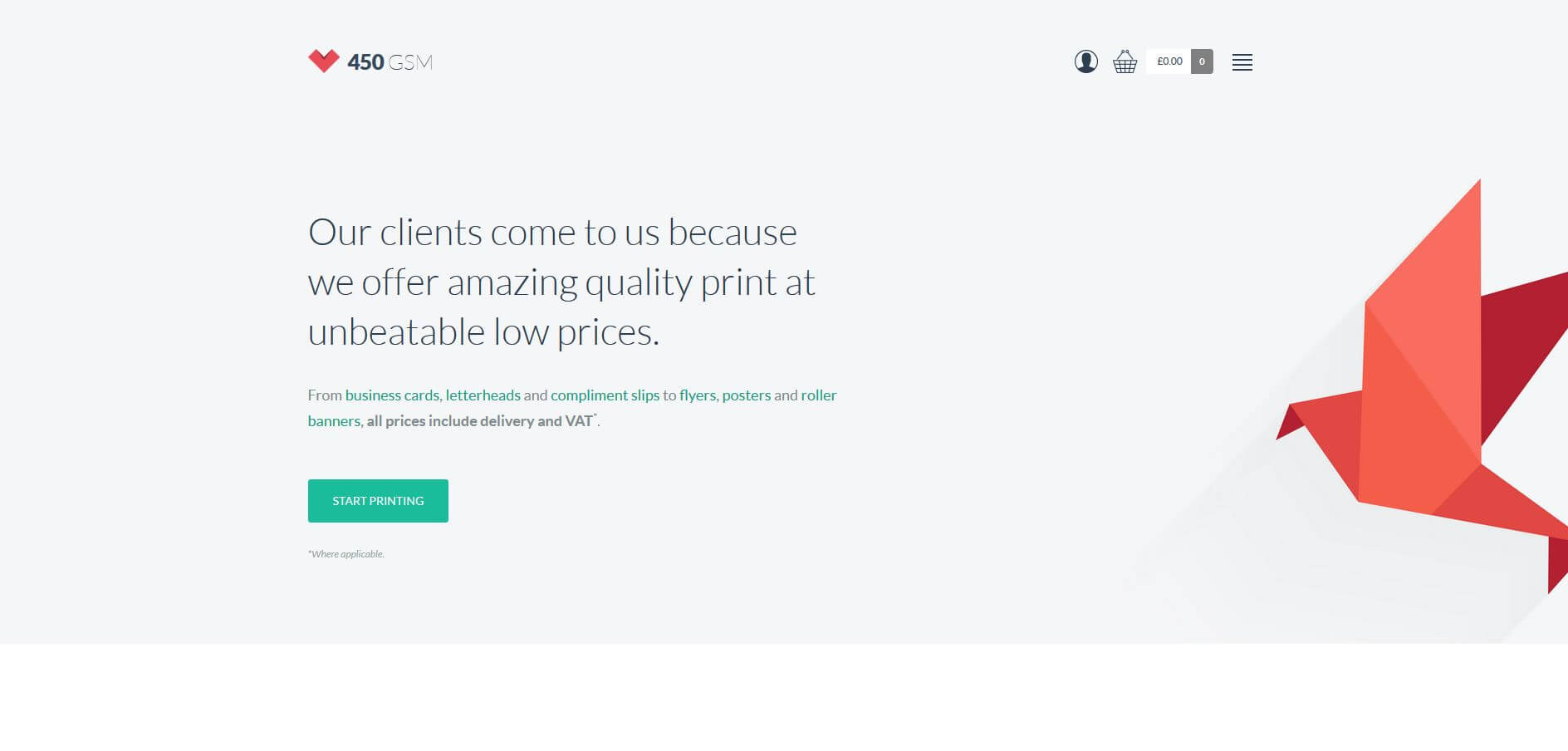Open the business cards link
The height and width of the screenshot is (751, 1568).
[392, 395]
